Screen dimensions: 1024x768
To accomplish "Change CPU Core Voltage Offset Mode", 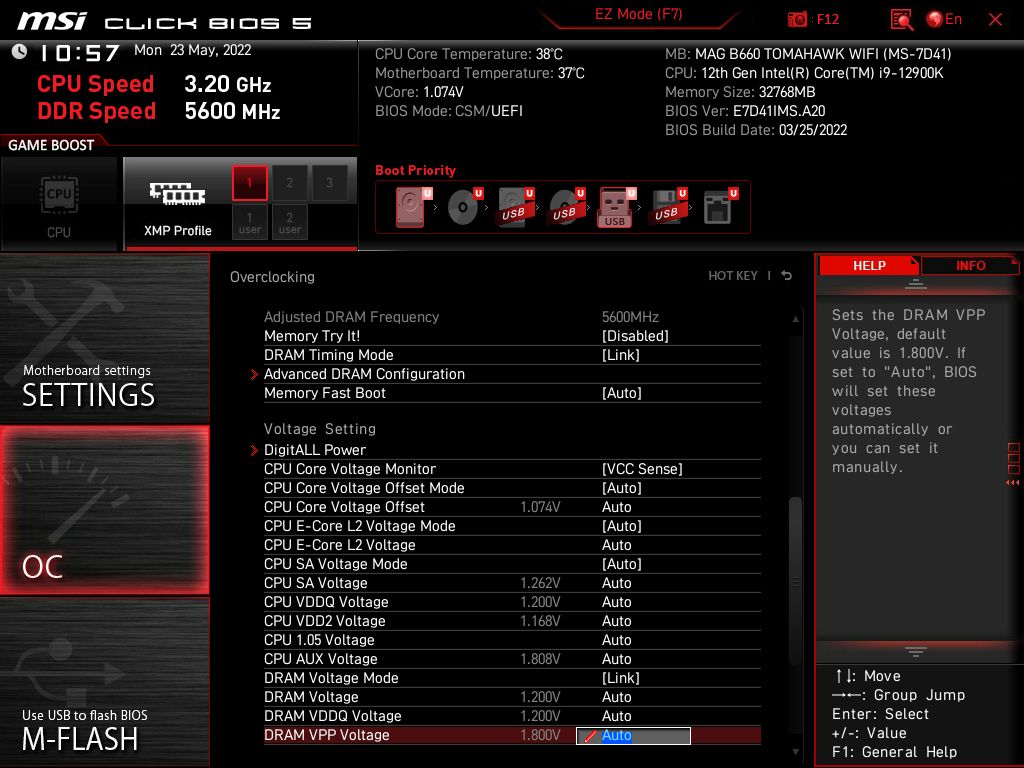I will [x=512, y=488].
